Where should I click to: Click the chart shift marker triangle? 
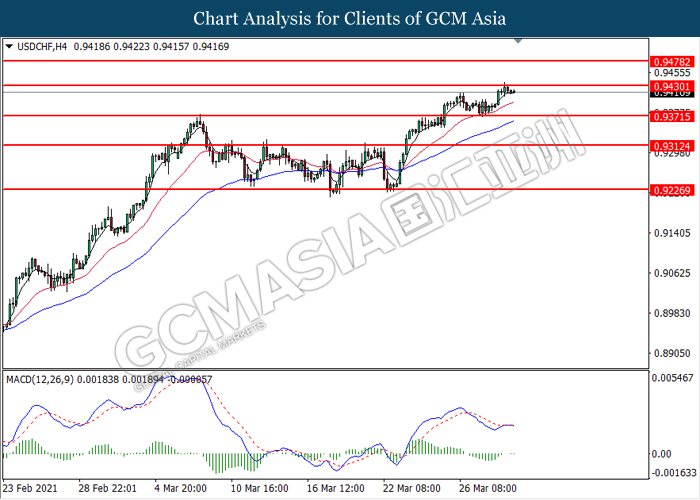click(x=518, y=41)
